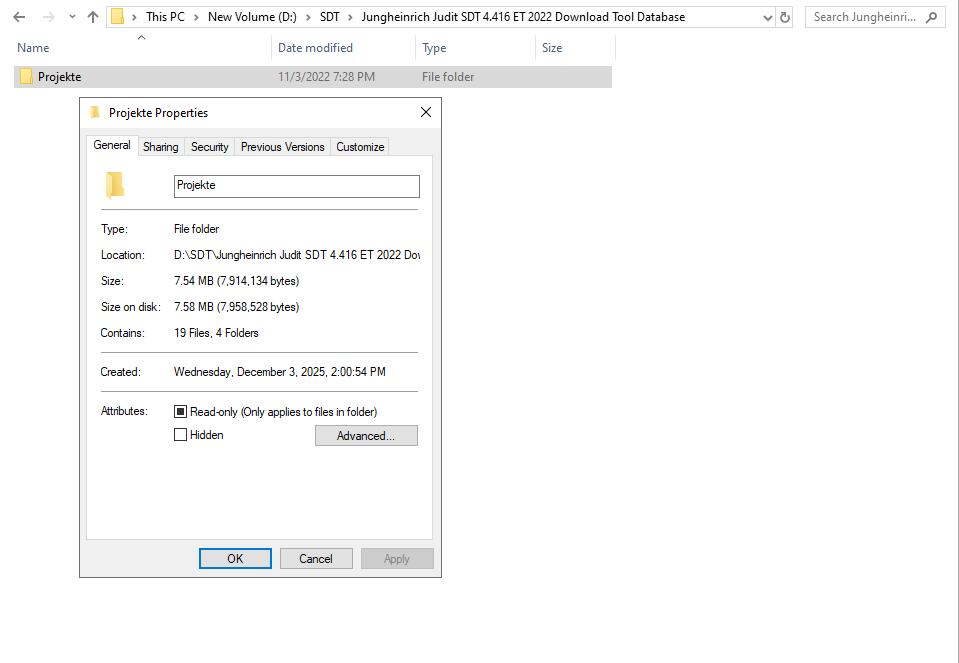Image resolution: width=959 pixels, height=663 pixels.
Task: Enable the Hidden attribute checkbox
Action: [x=180, y=435]
